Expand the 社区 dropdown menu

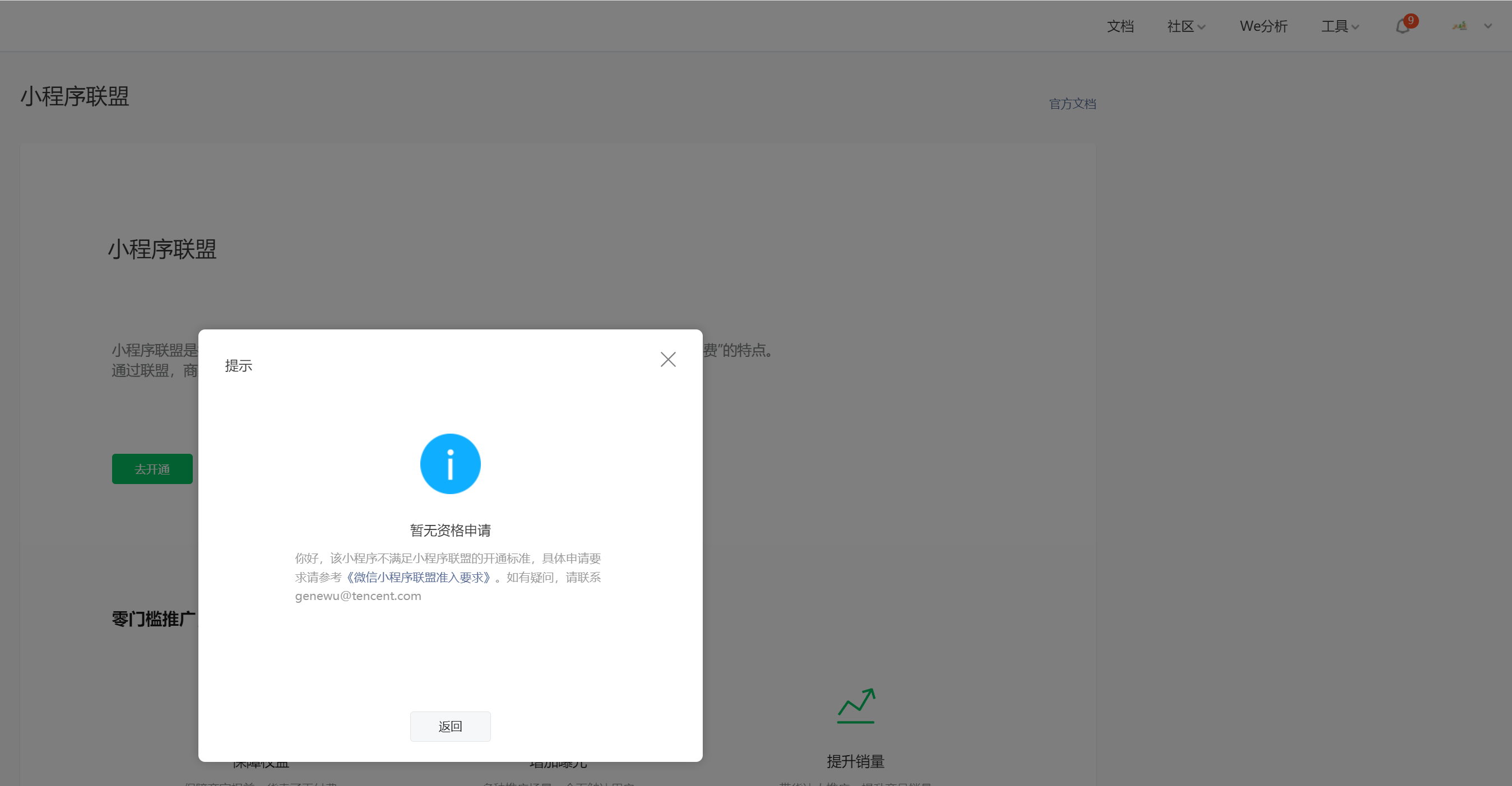click(1186, 26)
